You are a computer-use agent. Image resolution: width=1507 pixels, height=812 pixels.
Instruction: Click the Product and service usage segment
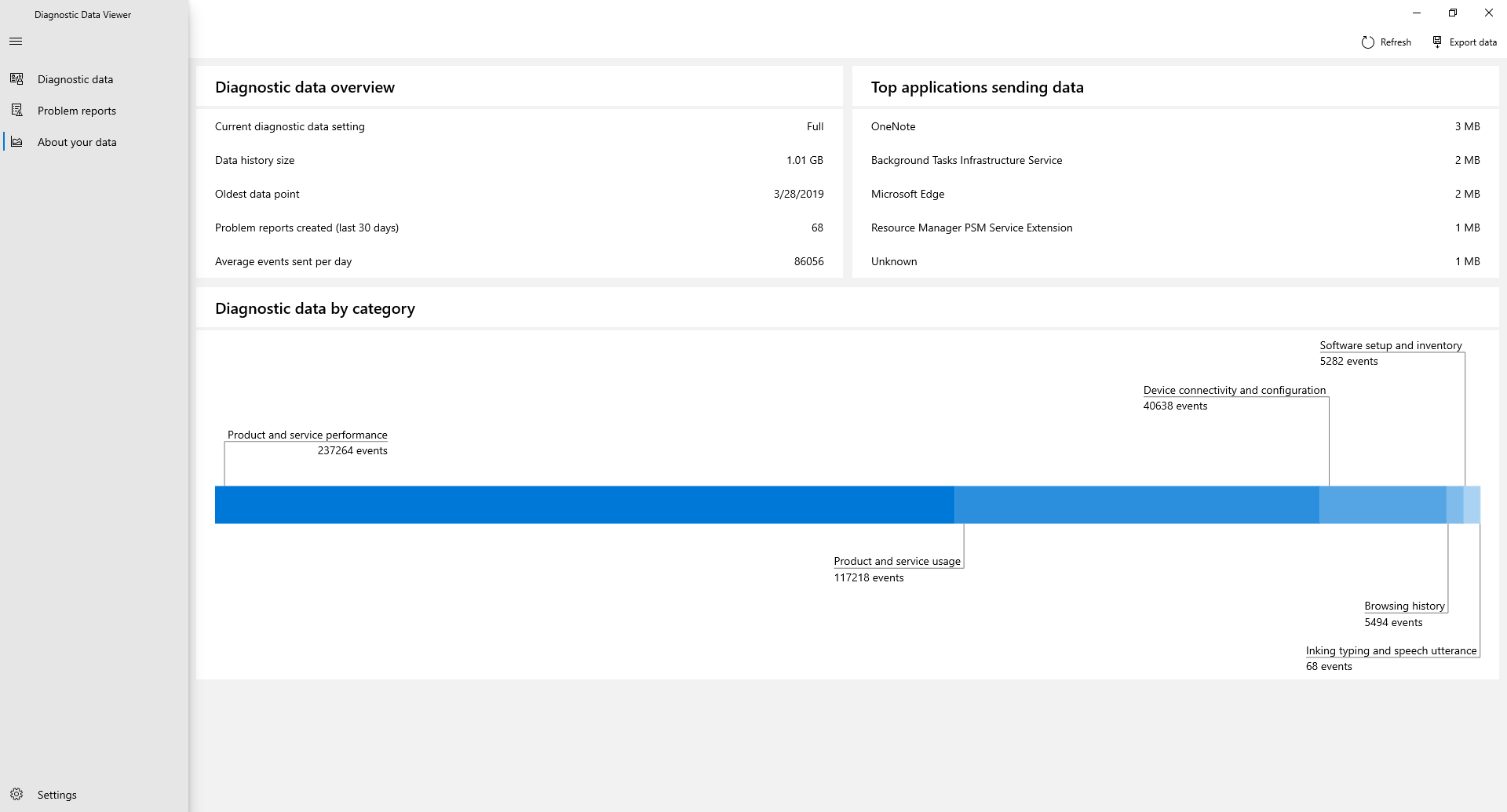click(1138, 504)
